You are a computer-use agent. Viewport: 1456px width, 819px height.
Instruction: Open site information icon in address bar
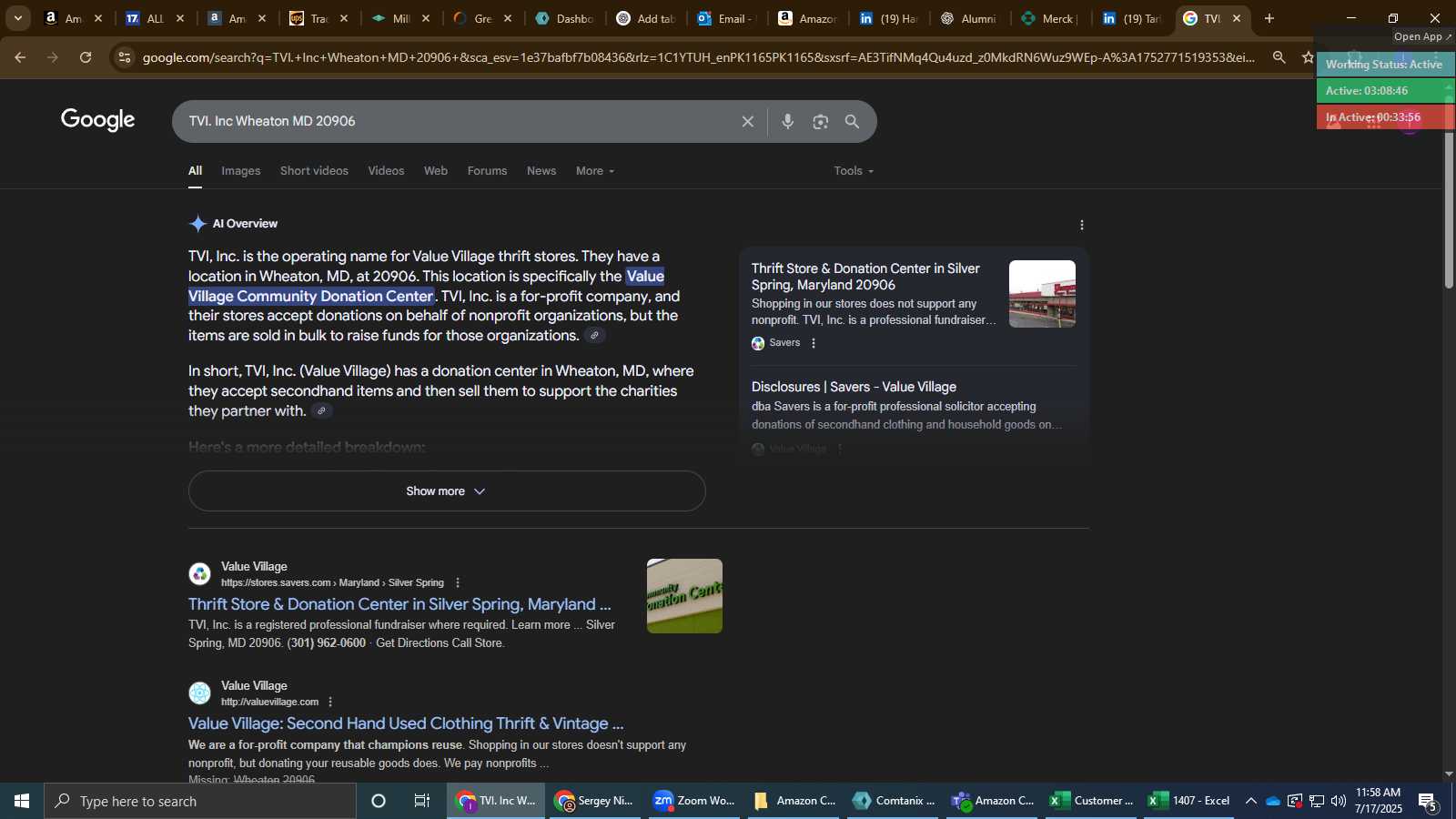[125, 57]
